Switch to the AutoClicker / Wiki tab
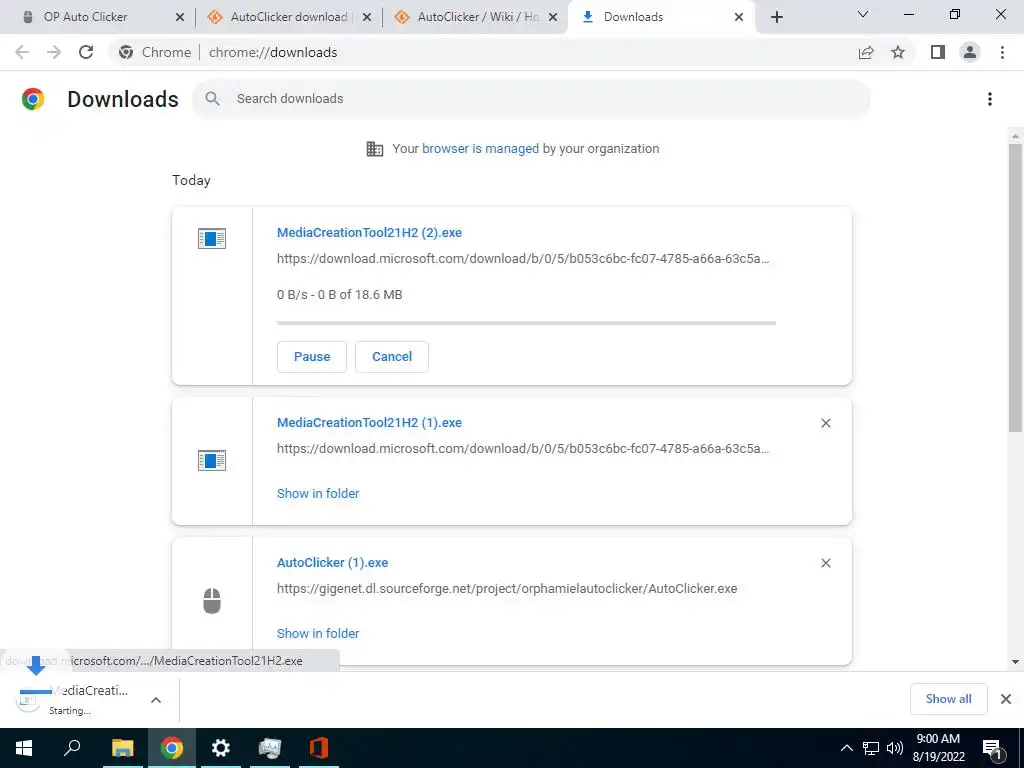The width and height of the screenshot is (1024, 768). pos(477,17)
